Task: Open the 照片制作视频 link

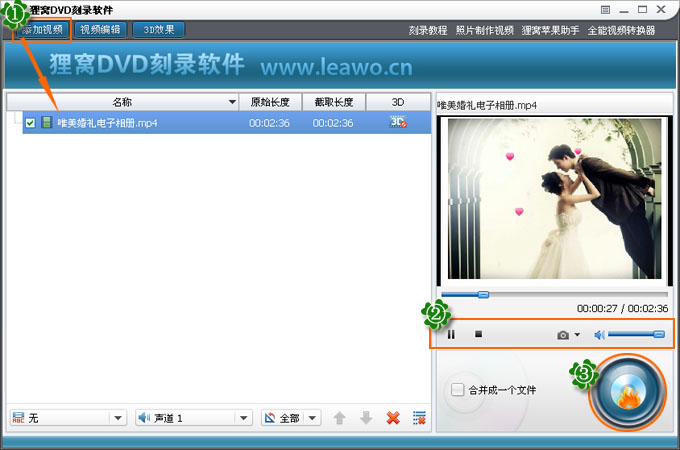Action: [484, 30]
